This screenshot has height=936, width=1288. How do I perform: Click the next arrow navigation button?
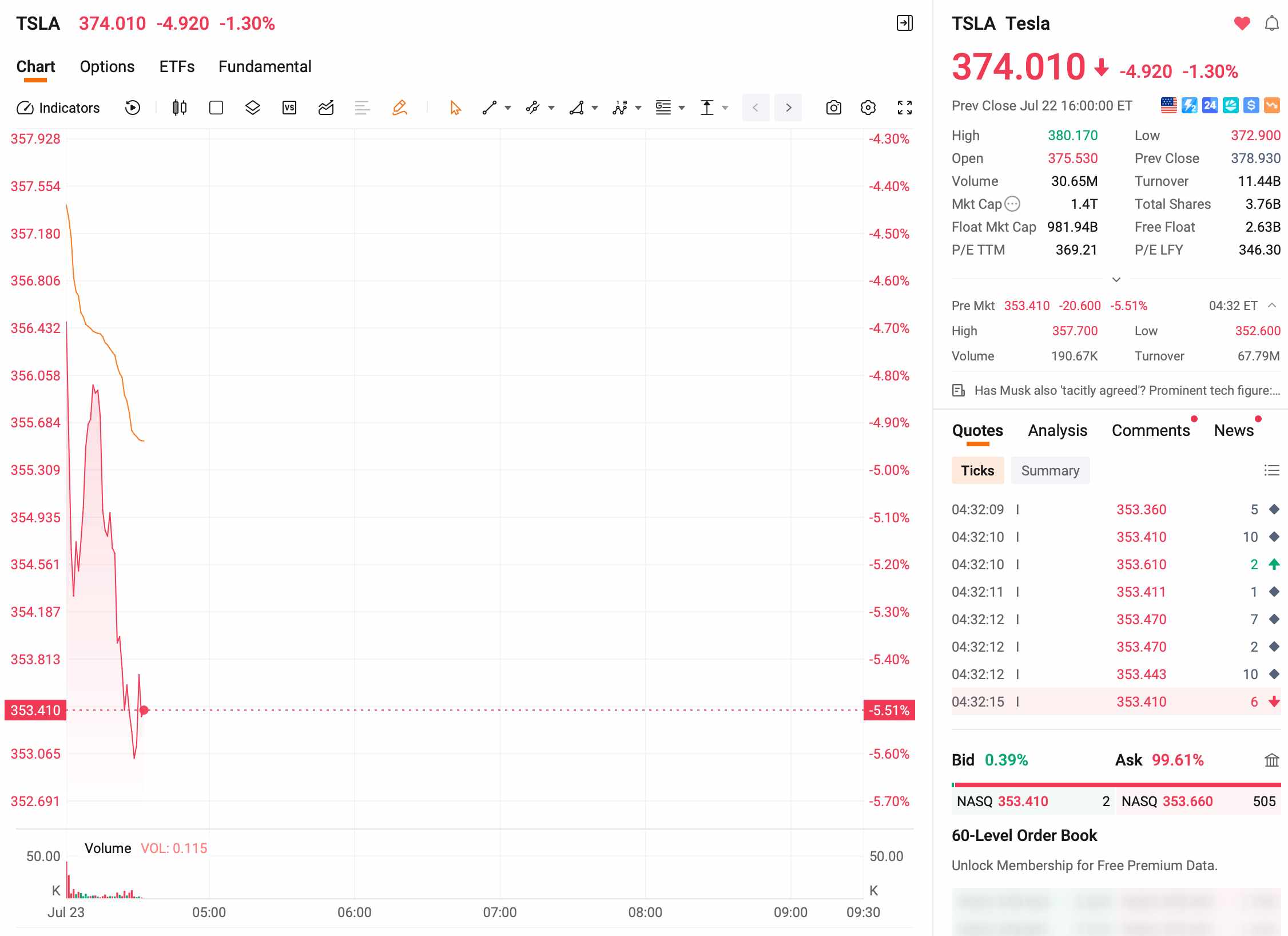[788, 108]
